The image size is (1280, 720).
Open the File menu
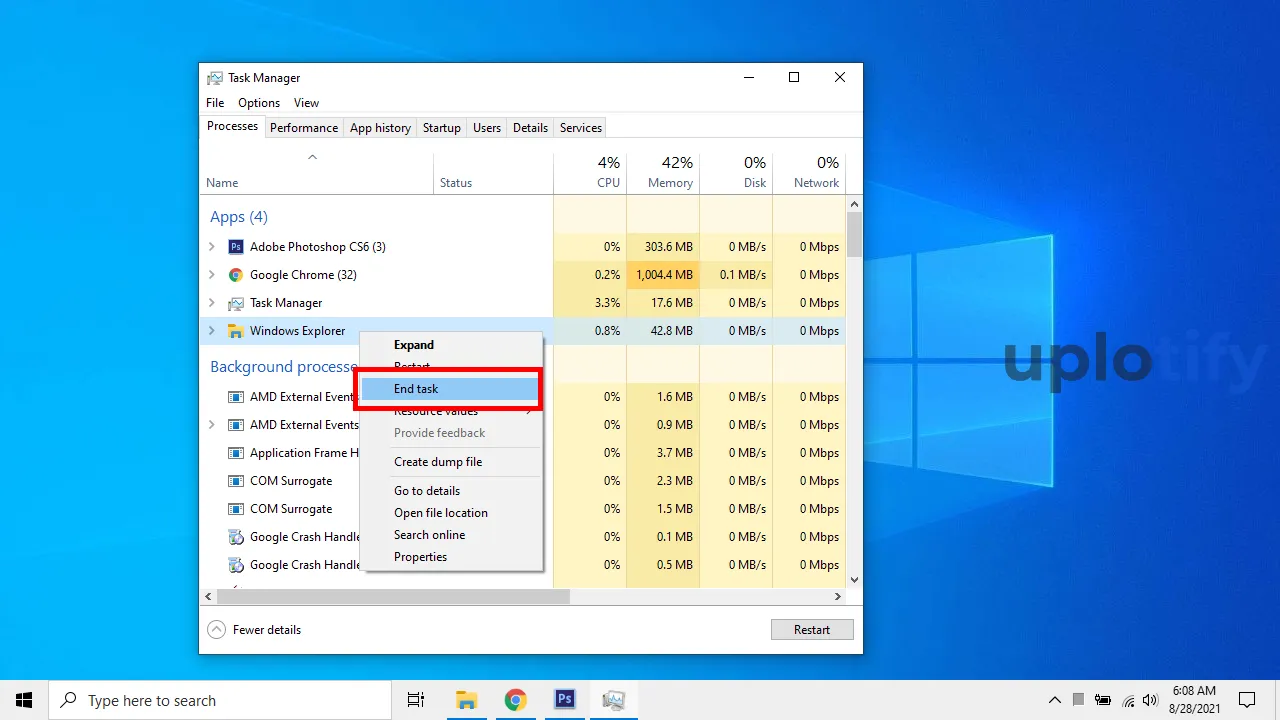tap(215, 103)
